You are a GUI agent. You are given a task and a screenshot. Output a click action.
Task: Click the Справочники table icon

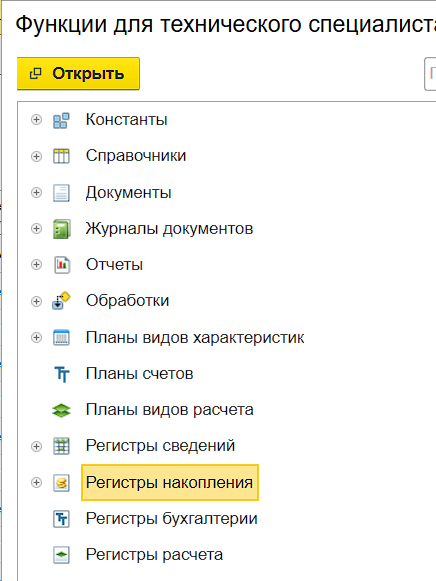[61, 156]
